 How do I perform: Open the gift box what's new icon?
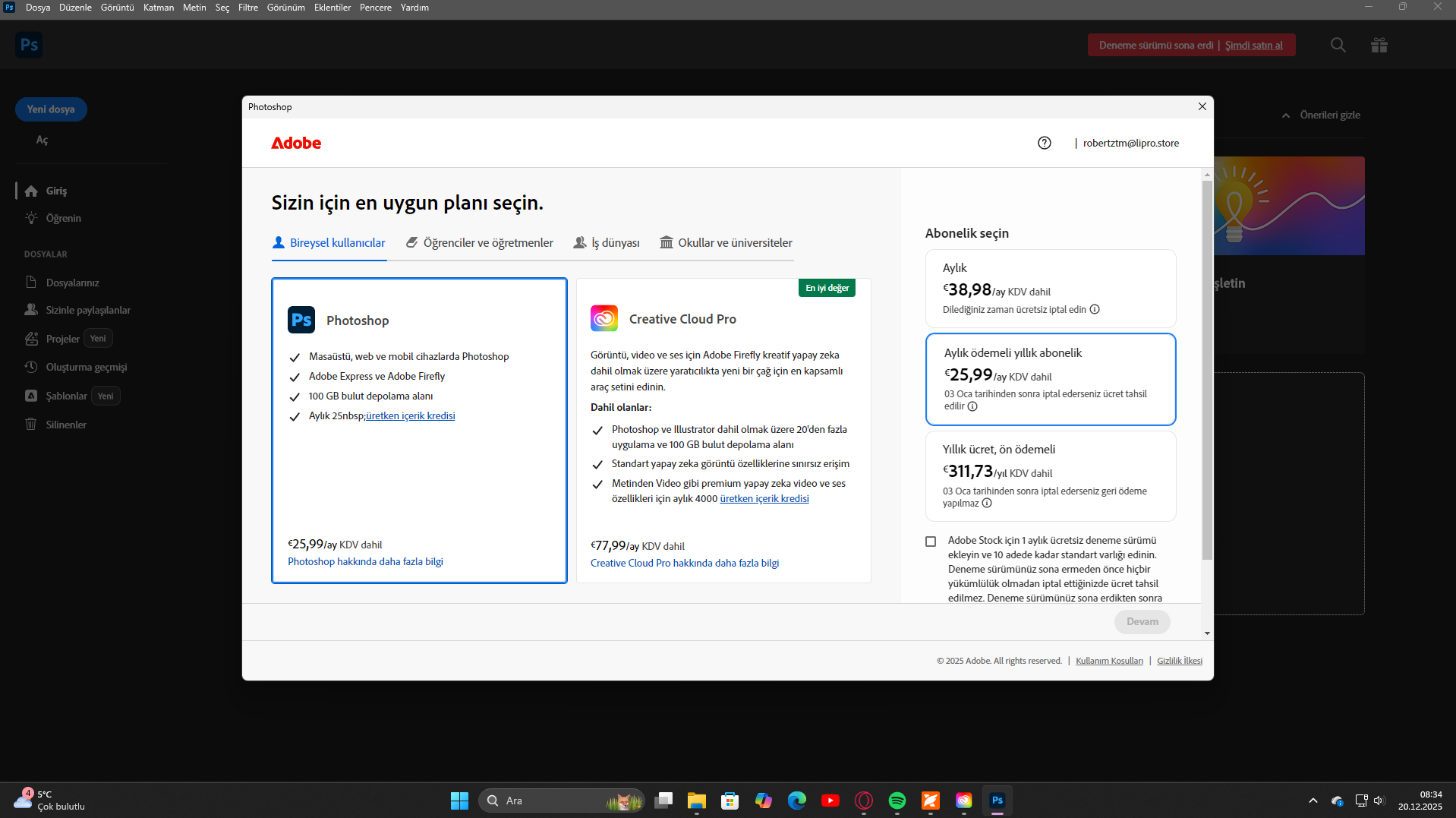(x=1379, y=45)
